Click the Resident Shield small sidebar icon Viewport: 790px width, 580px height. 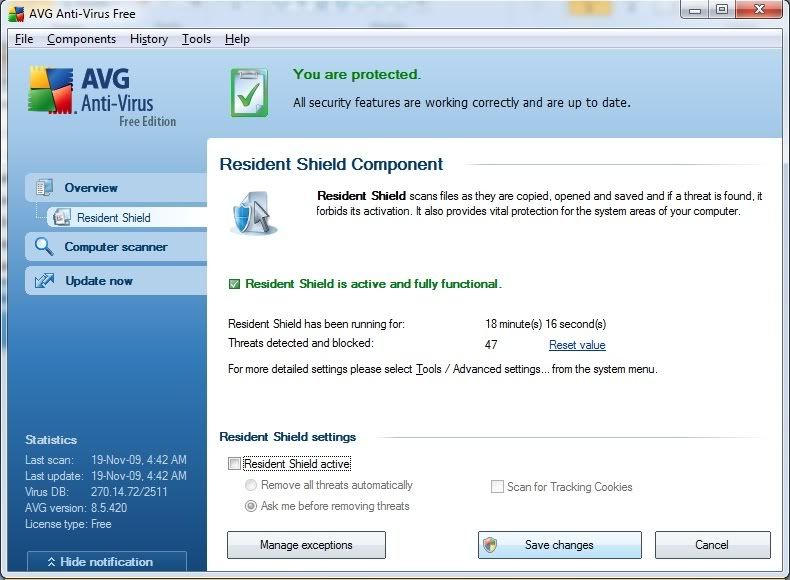[x=61, y=217]
